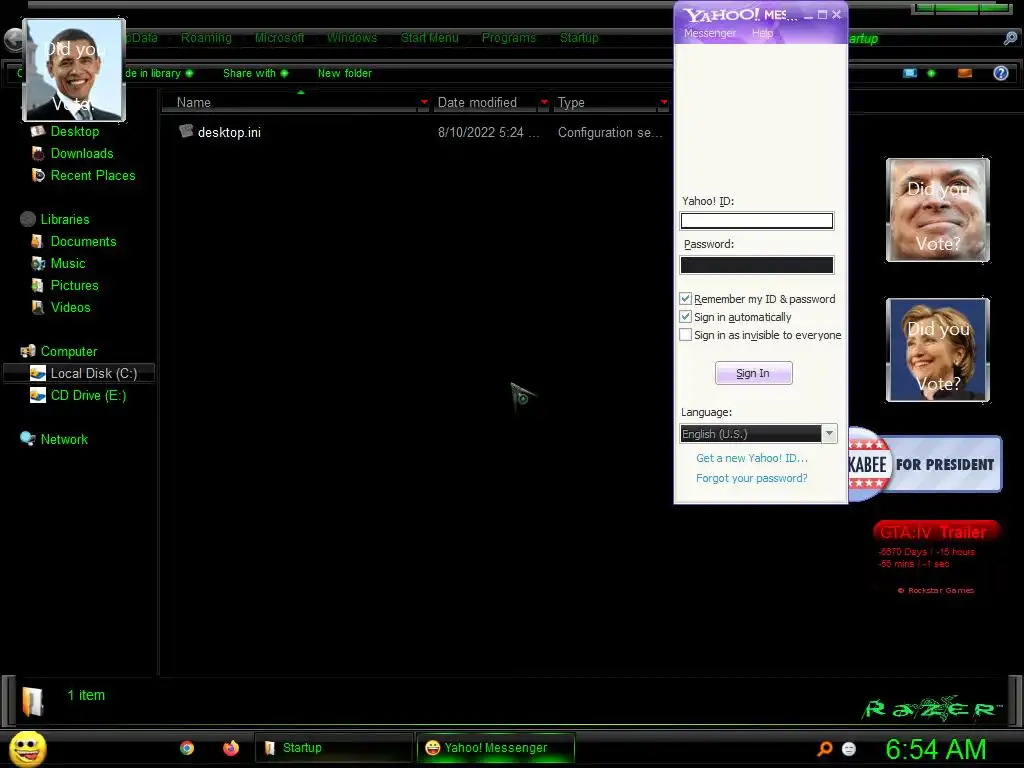Click the Desktop folder icon in sidebar
Viewport: 1024px width, 768px height.
(38, 131)
